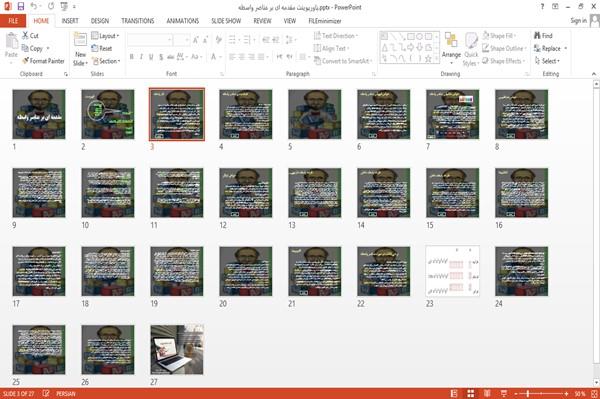Switch to the INSERT tab

pyautogui.click(x=70, y=21)
